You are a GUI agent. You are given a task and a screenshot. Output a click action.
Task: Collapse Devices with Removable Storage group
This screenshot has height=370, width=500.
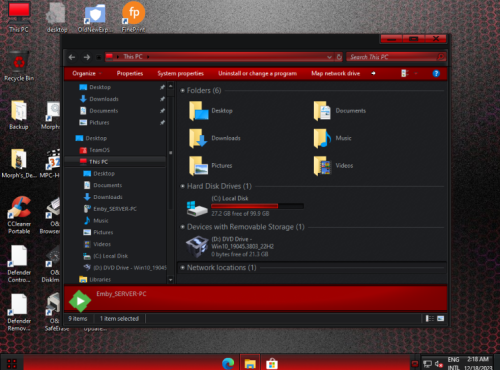pos(183,227)
